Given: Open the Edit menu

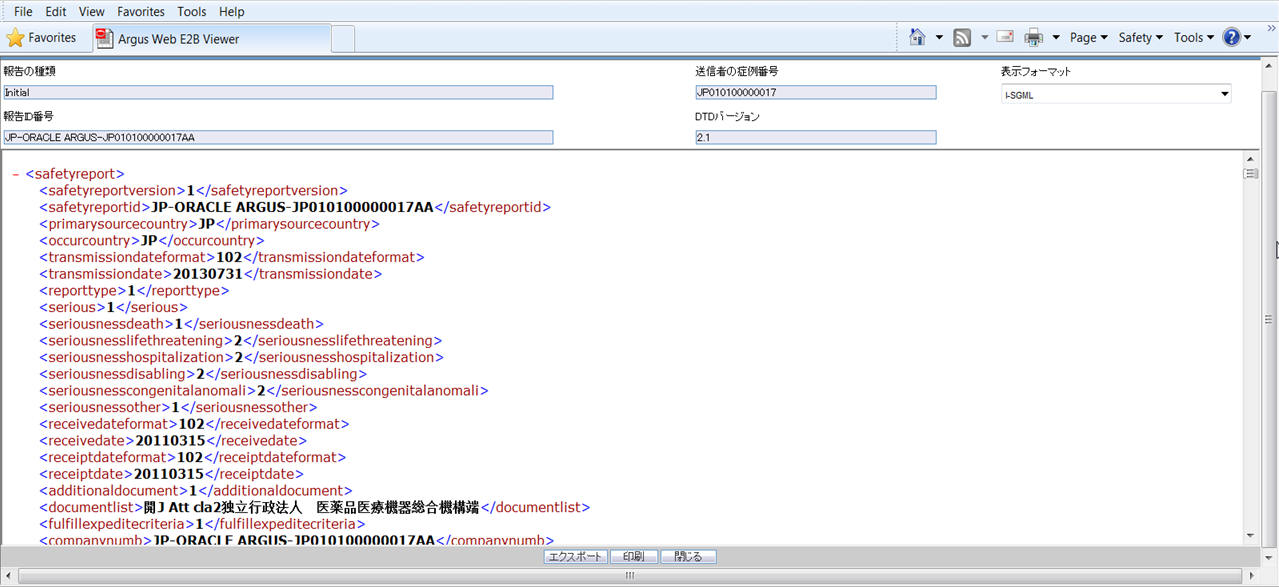Looking at the screenshot, I should click(x=56, y=11).
